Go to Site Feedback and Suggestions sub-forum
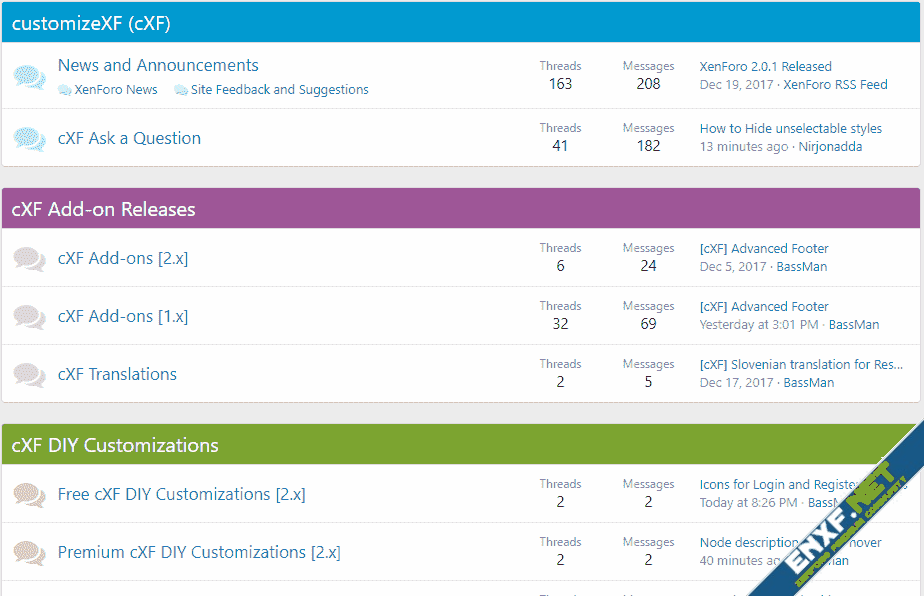This screenshot has height=596, width=924. pos(279,90)
